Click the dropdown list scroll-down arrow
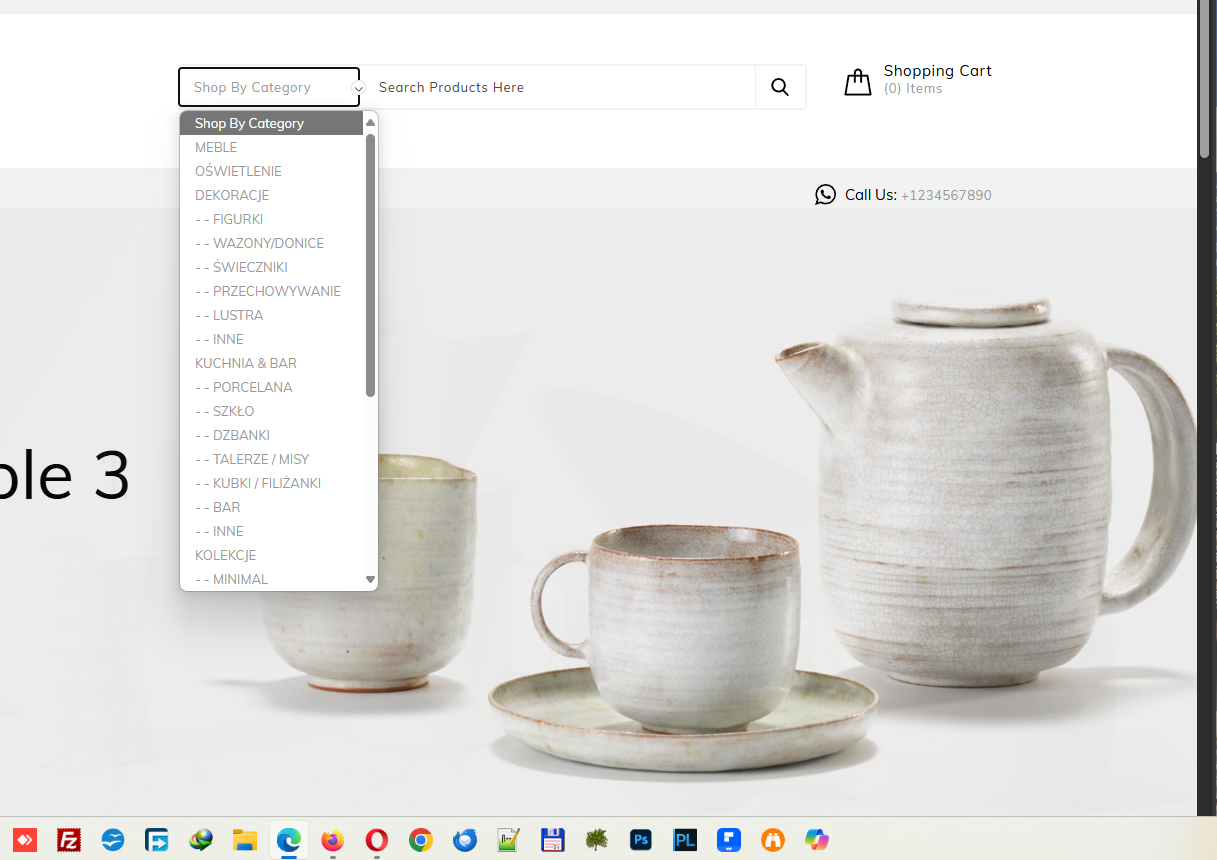The image size is (1217, 860). [x=370, y=579]
